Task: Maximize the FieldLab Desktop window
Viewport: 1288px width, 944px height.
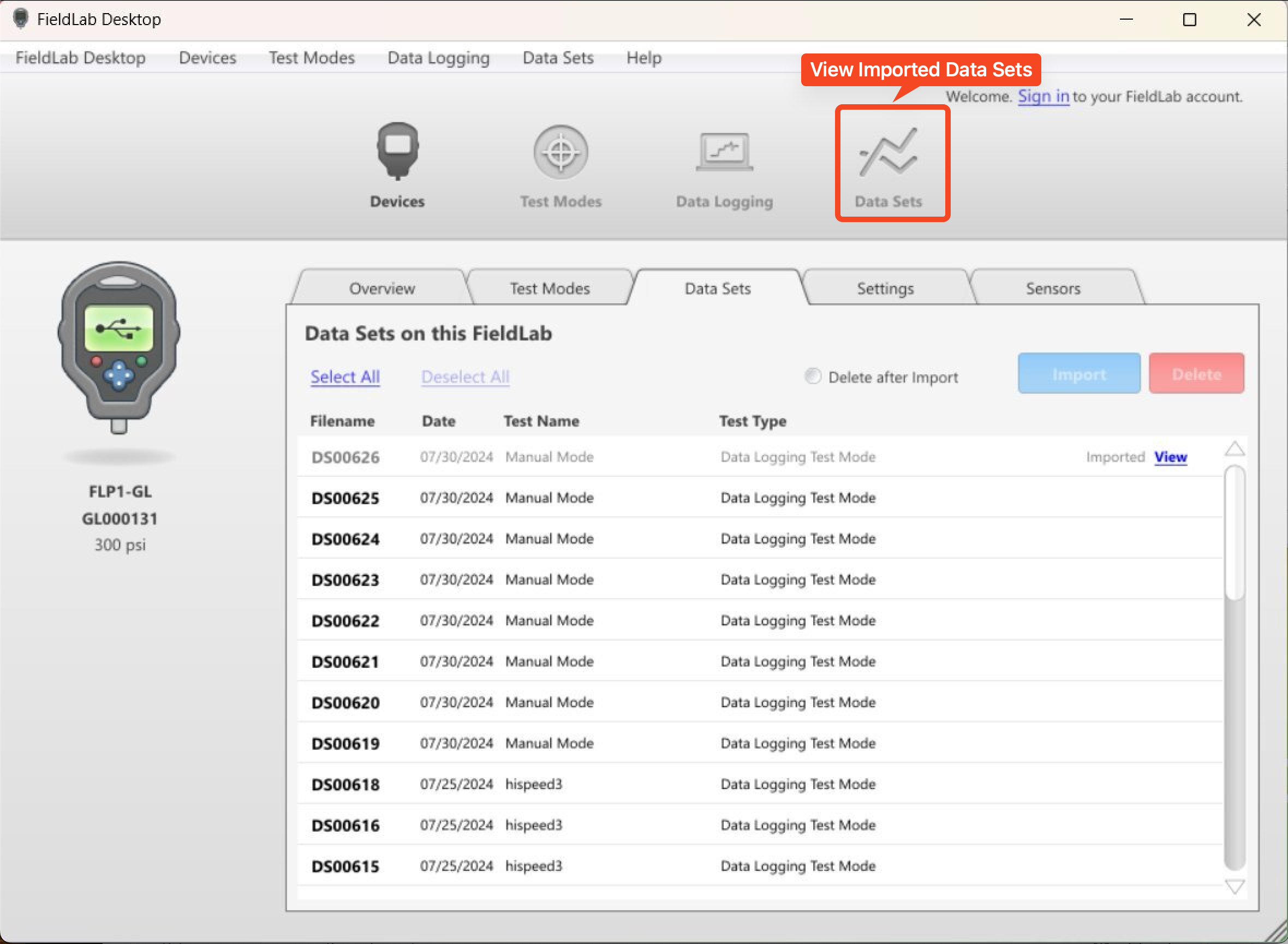Action: pos(1190,20)
